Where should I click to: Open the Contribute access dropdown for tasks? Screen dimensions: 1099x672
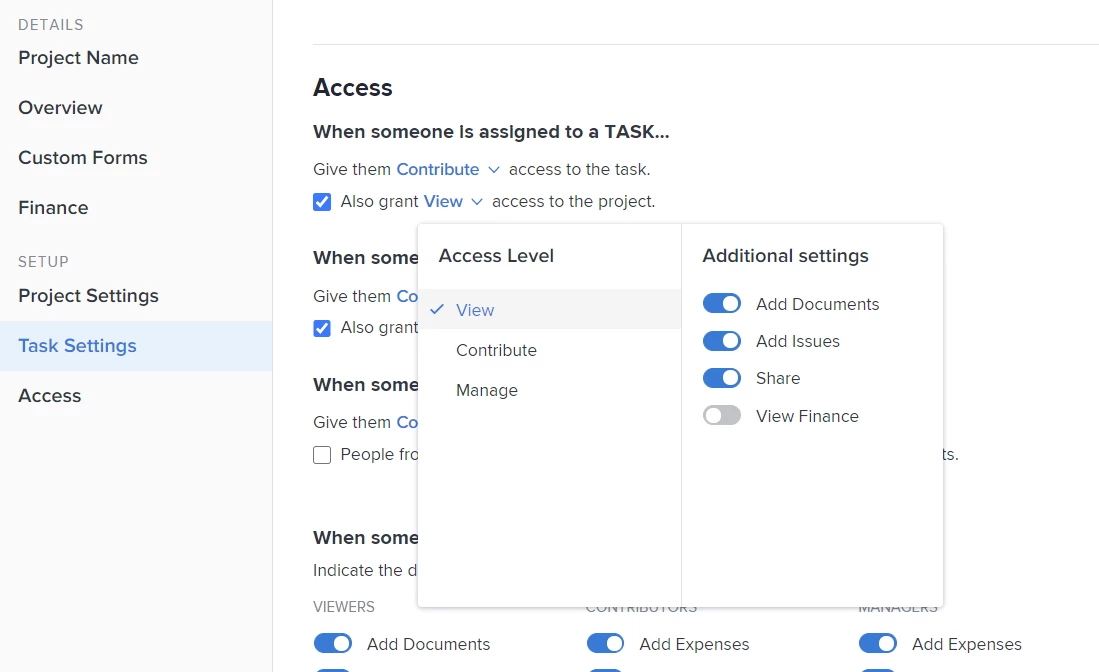pyautogui.click(x=448, y=170)
